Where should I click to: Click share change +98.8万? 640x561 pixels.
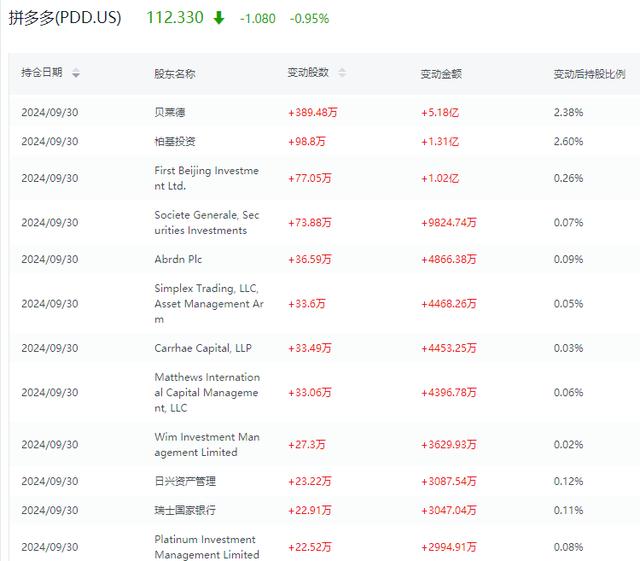pyautogui.click(x=307, y=142)
